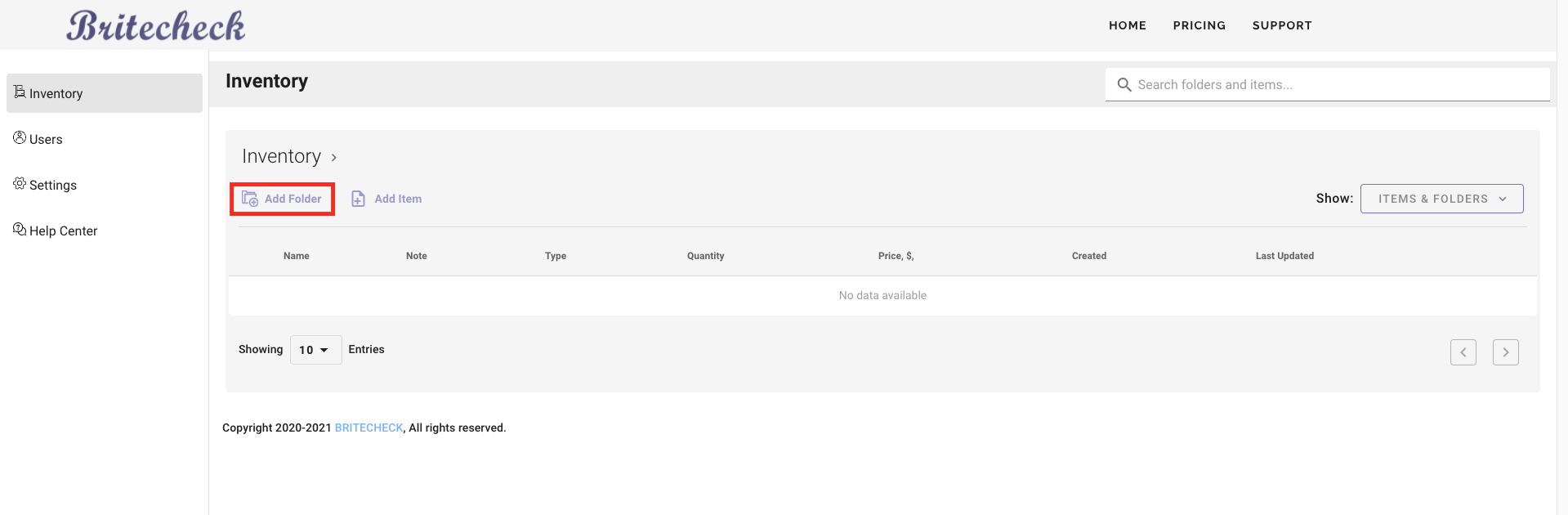Sort by the Name column header
The image size is (1568, 515).
tap(296, 256)
